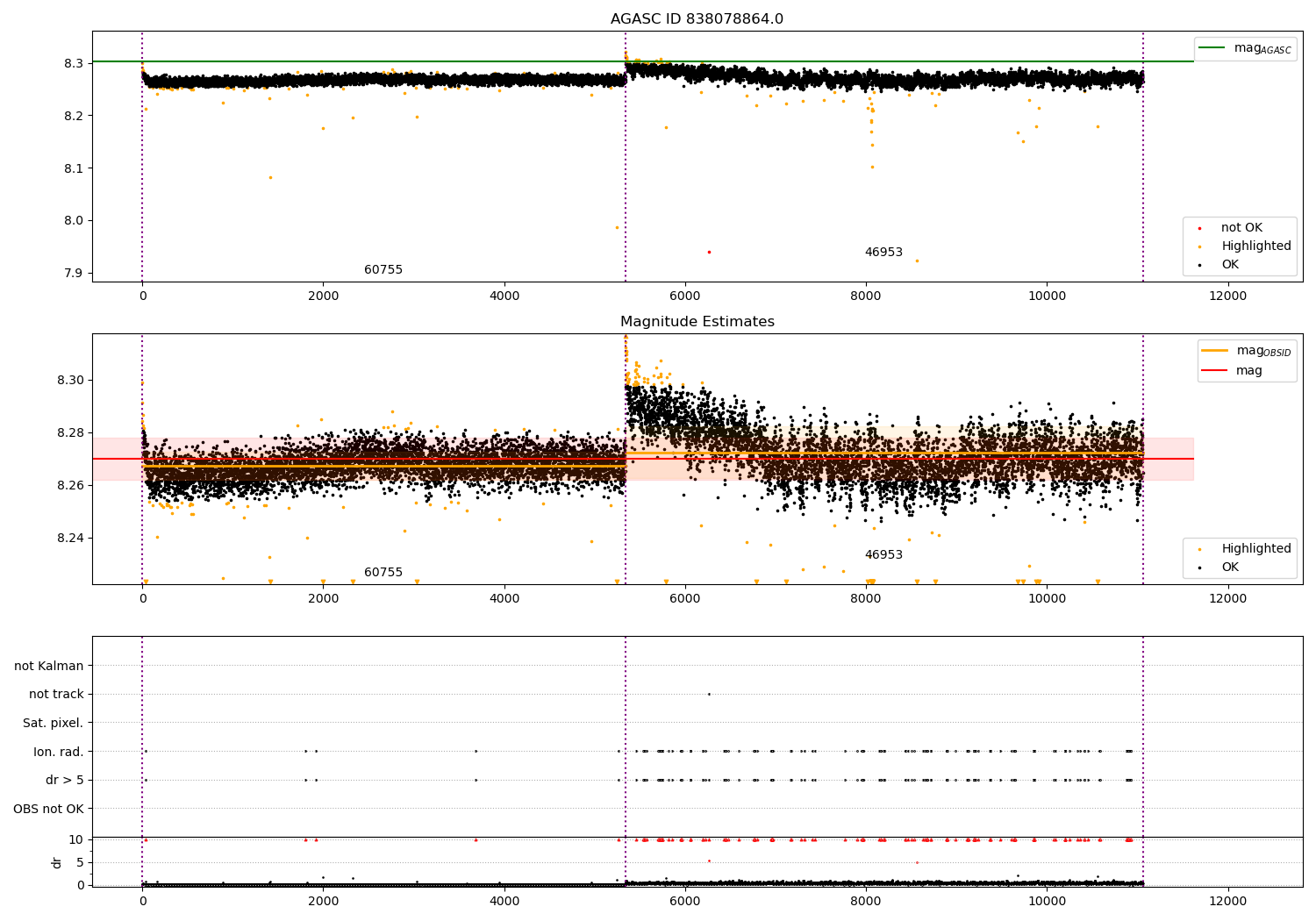Click the "Magnitude Estimates" plot title
The image size is (1316, 921).
pyautogui.click(x=697, y=322)
